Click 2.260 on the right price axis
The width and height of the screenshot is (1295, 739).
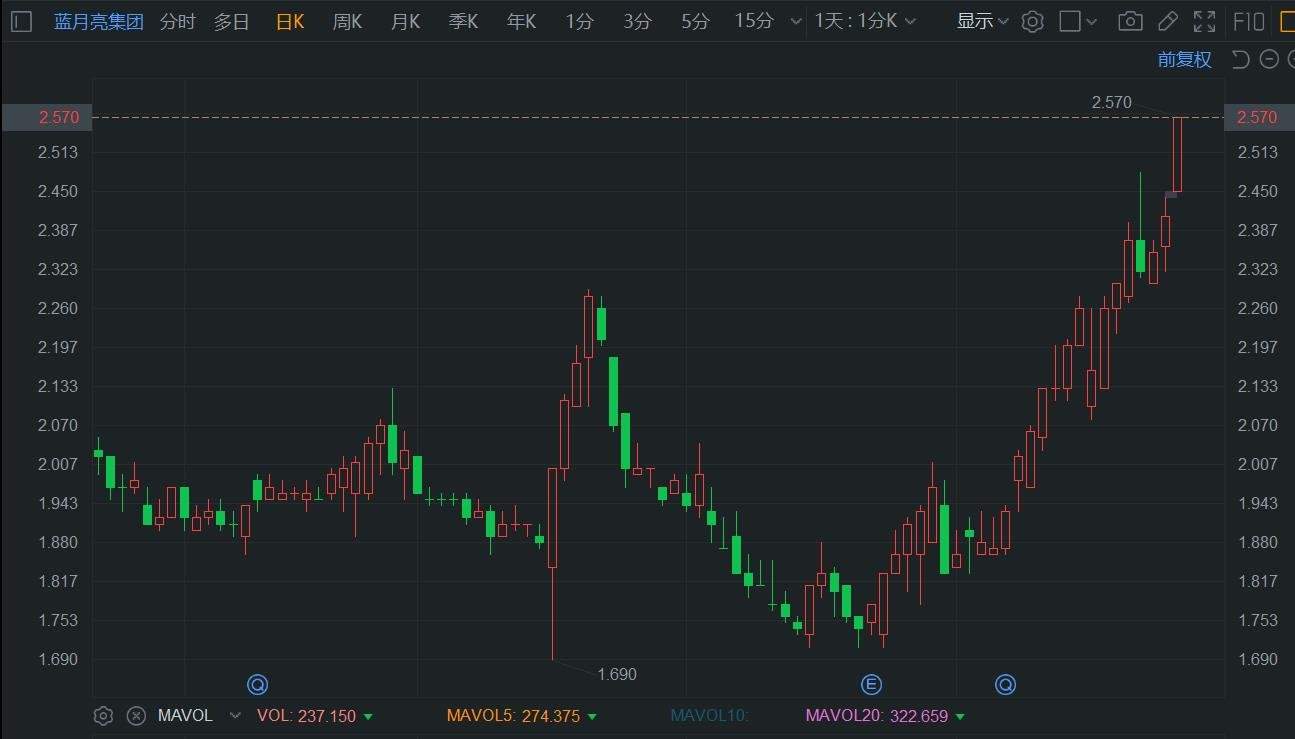1257,308
